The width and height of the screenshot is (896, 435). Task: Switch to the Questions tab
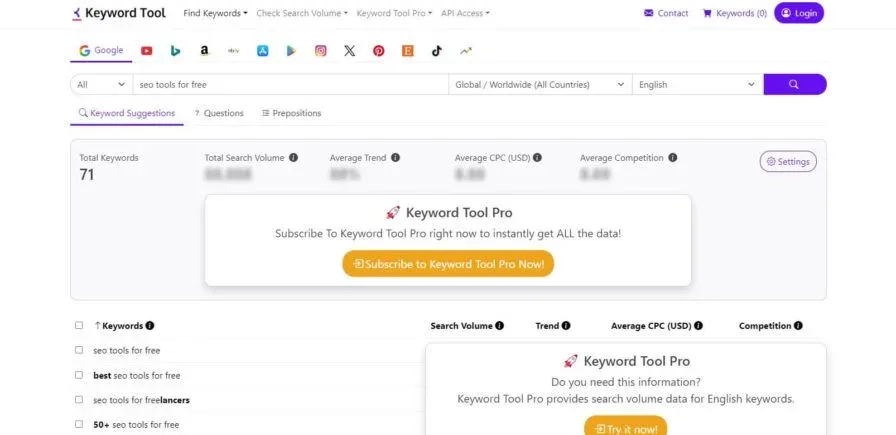click(219, 113)
